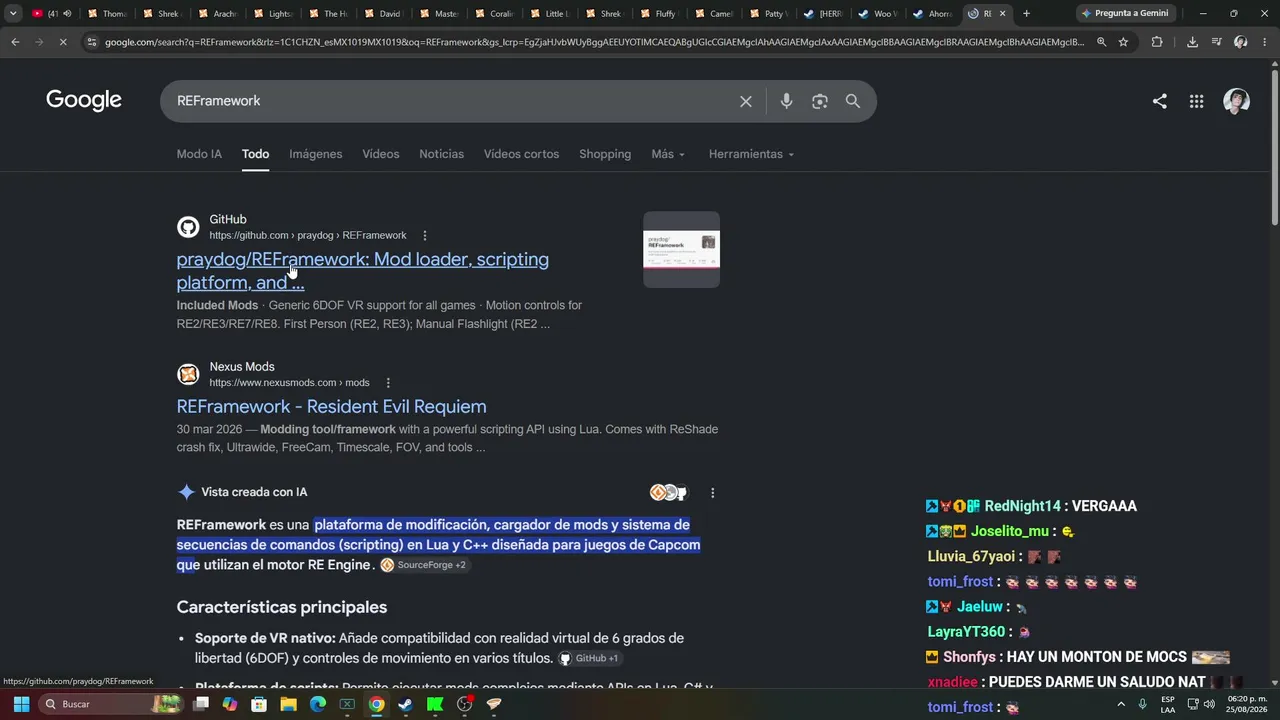The width and height of the screenshot is (1280, 720).
Task: Open Chrome downloads
Action: point(1192,42)
